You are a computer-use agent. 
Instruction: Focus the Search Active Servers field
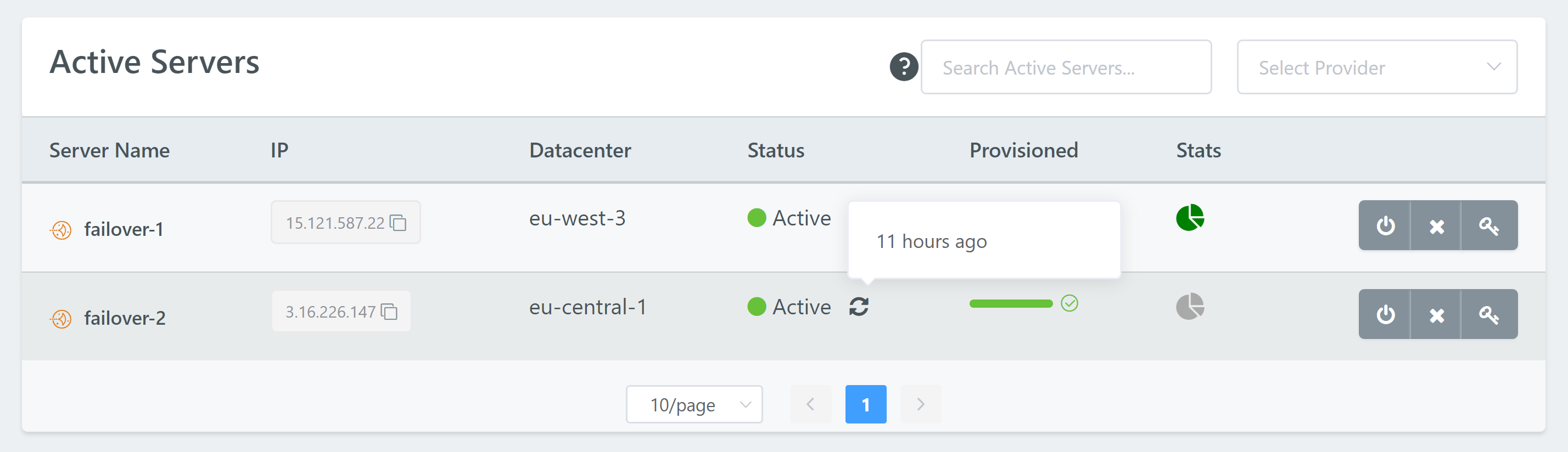coord(1066,67)
